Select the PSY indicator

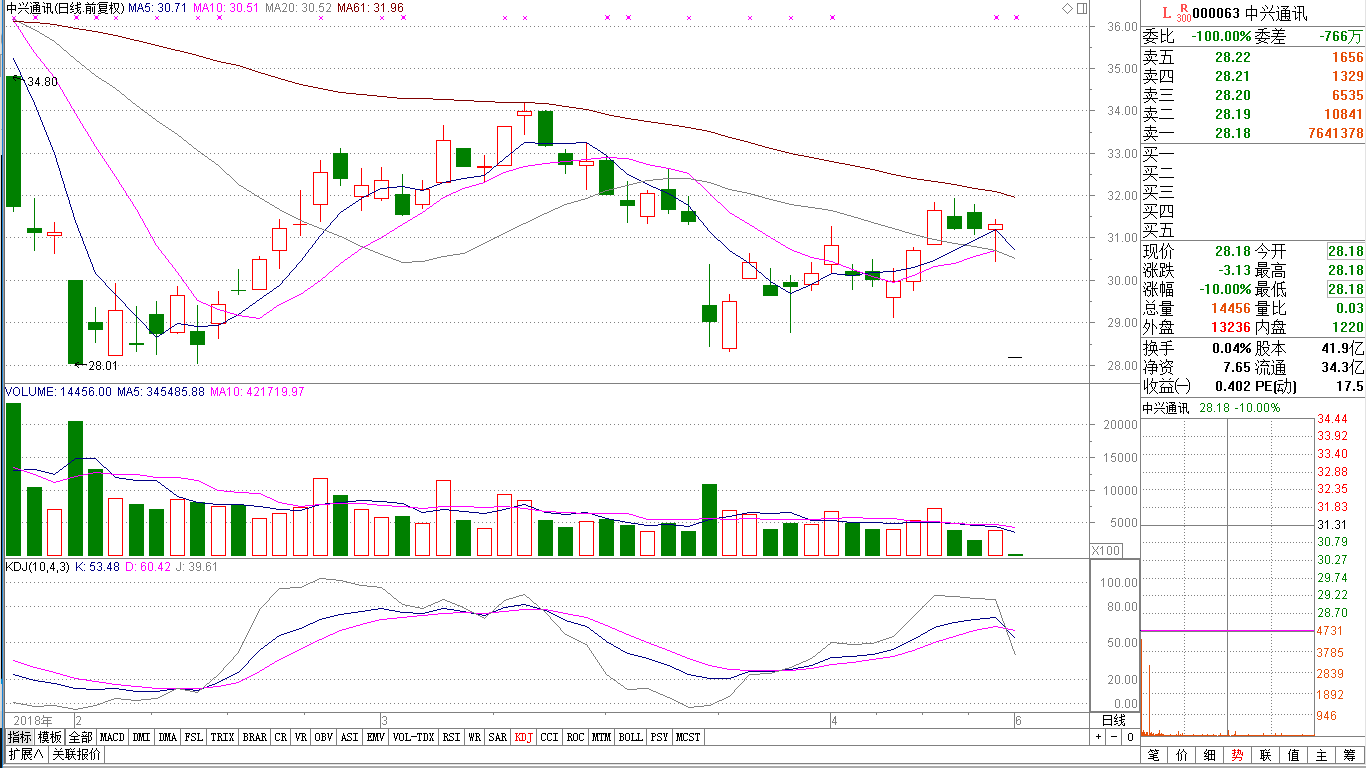(659, 737)
